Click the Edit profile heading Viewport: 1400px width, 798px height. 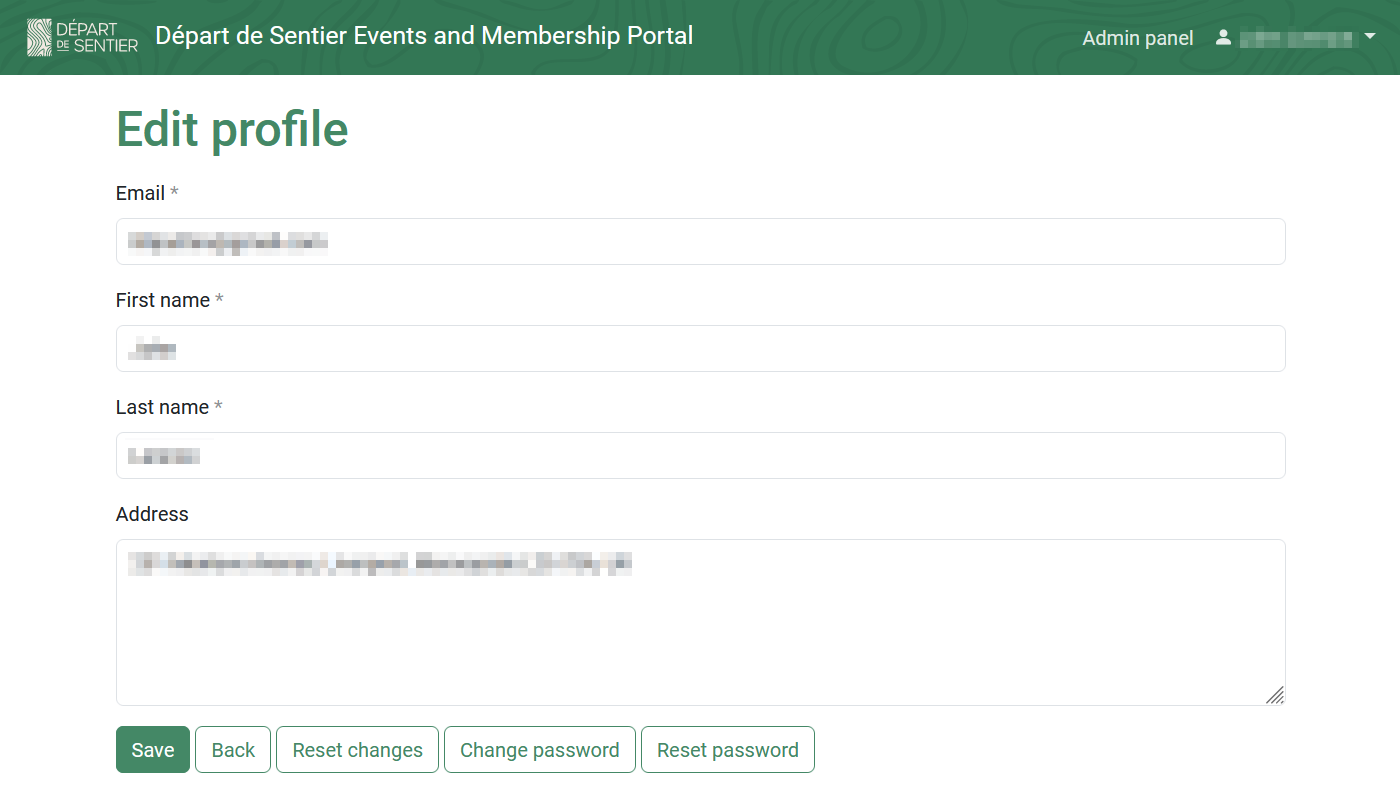(232, 129)
